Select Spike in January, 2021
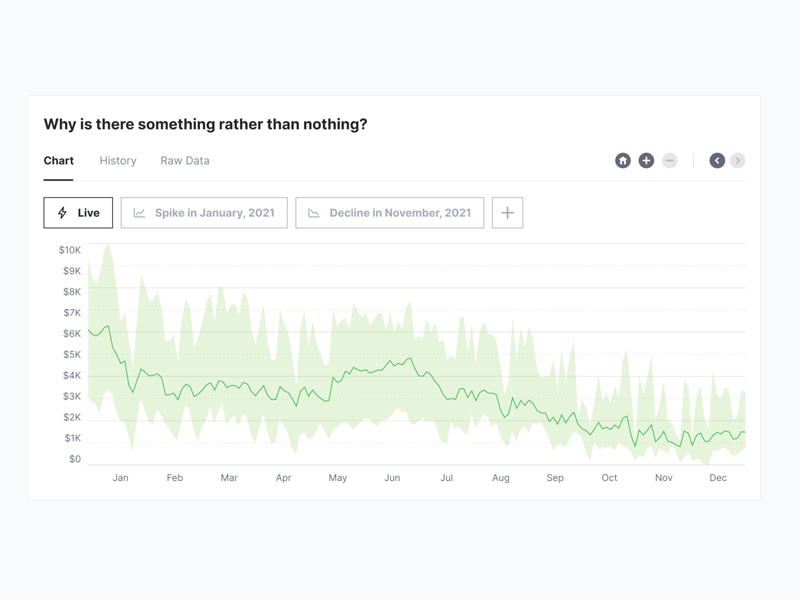Viewport: 800px width, 600px height. pos(204,213)
